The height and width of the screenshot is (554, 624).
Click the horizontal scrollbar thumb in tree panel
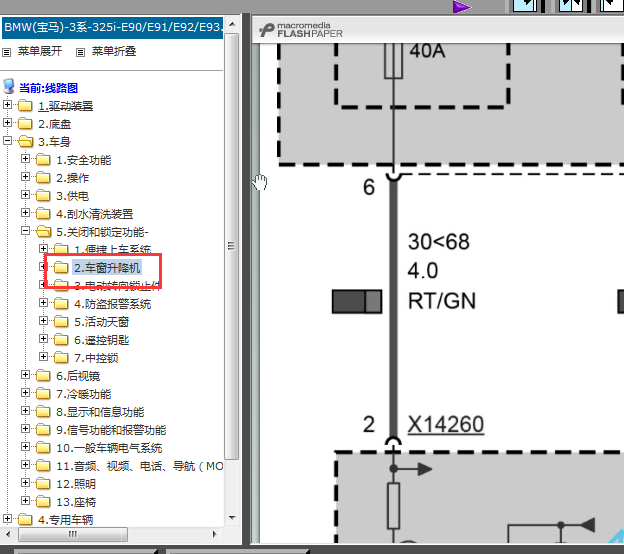pyautogui.click(x=73, y=534)
